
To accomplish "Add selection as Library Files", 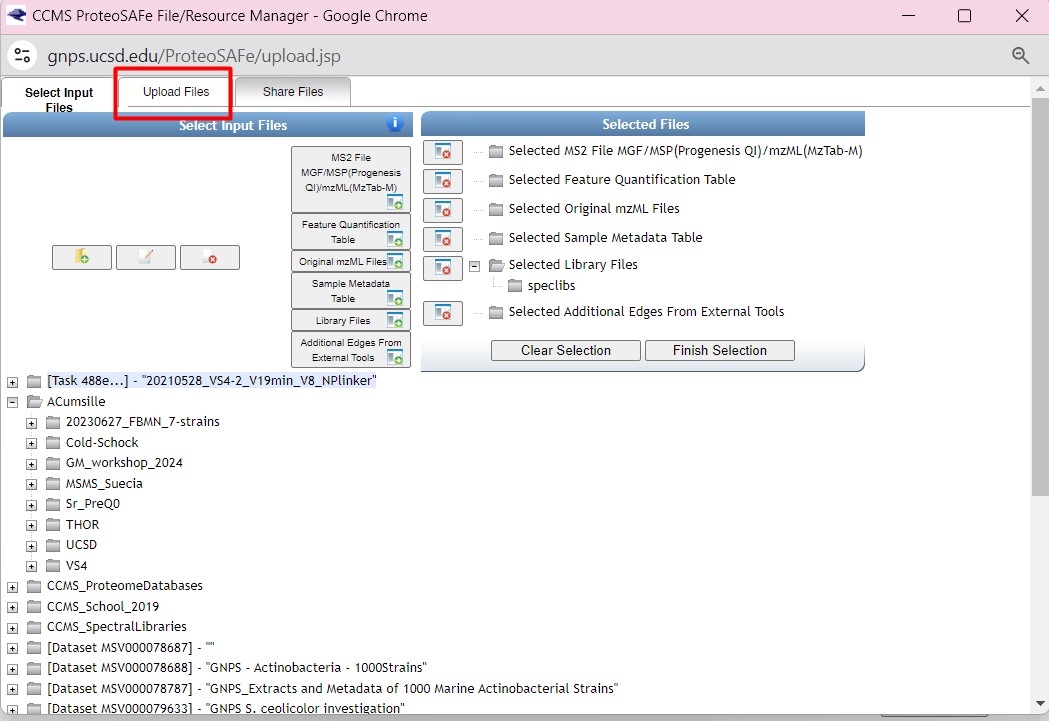I will (350, 321).
